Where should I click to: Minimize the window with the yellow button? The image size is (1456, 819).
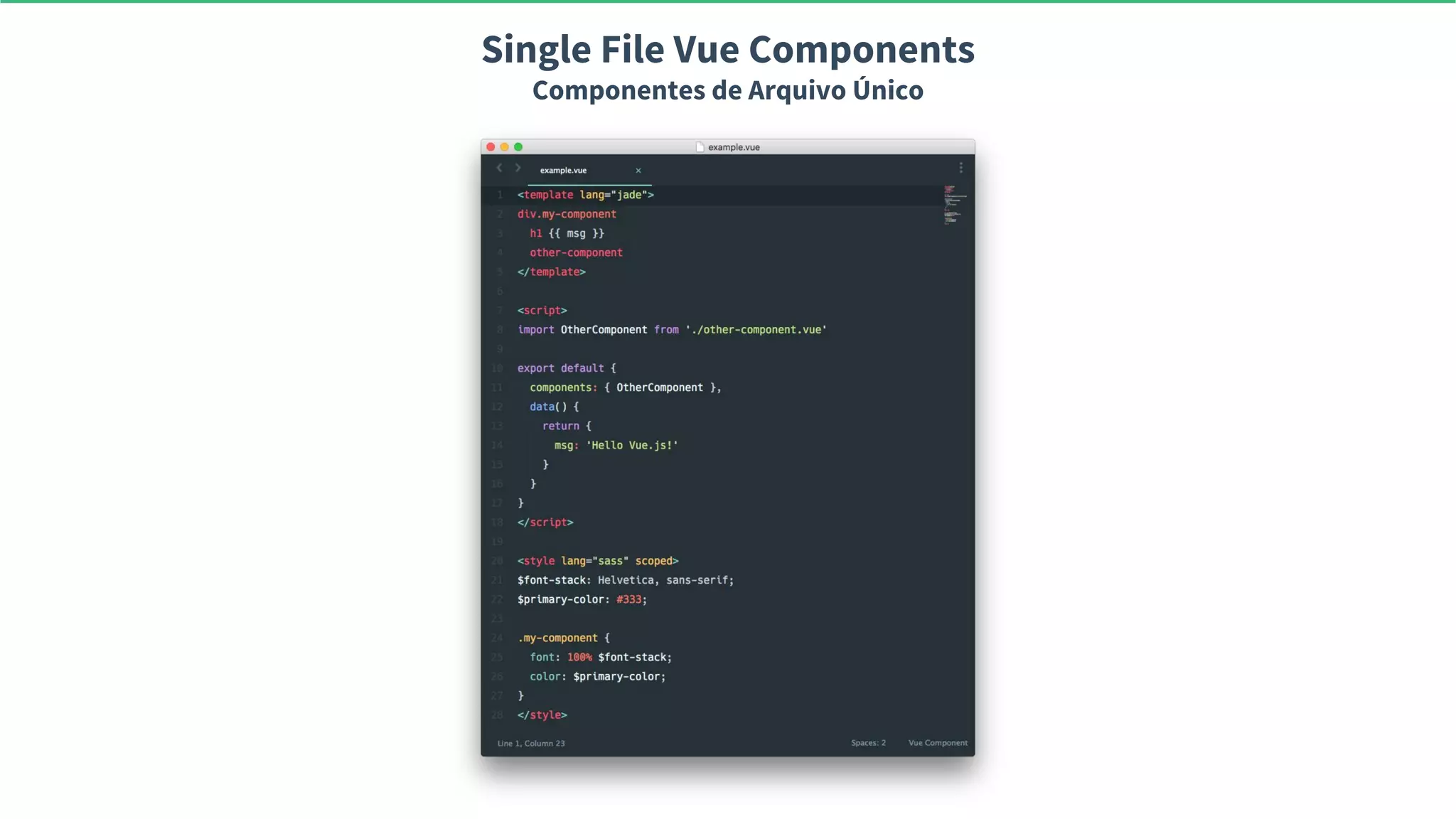(x=505, y=147)
